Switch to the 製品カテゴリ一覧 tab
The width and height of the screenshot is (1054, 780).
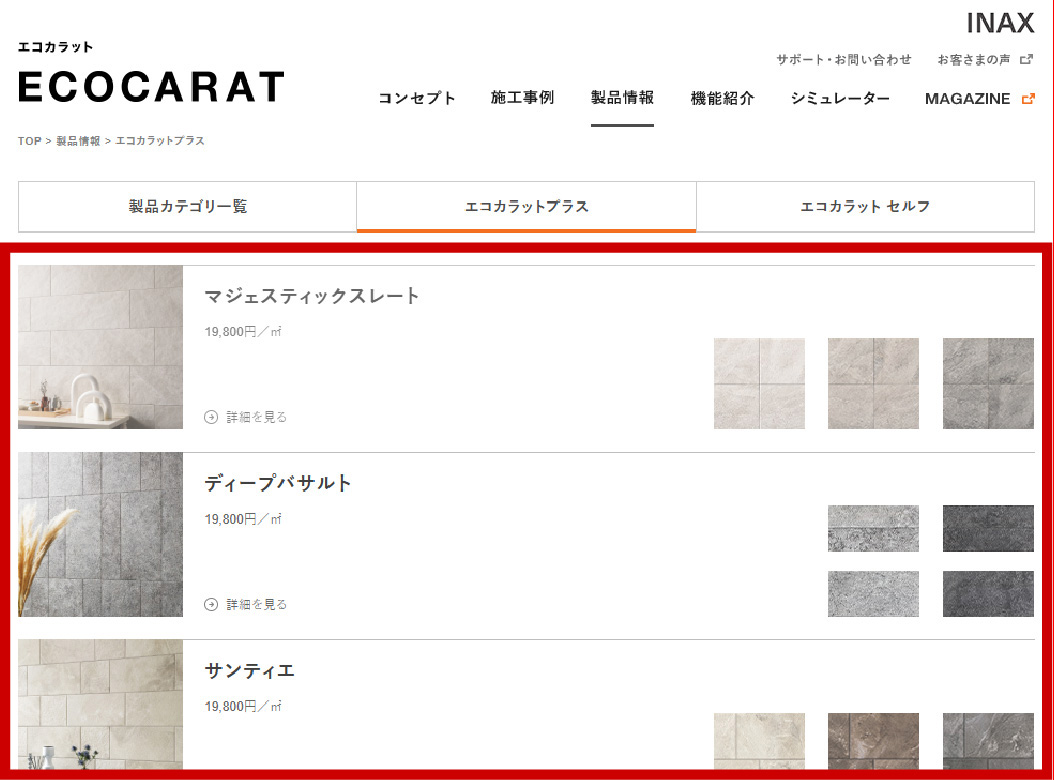(x=188, y=207)
